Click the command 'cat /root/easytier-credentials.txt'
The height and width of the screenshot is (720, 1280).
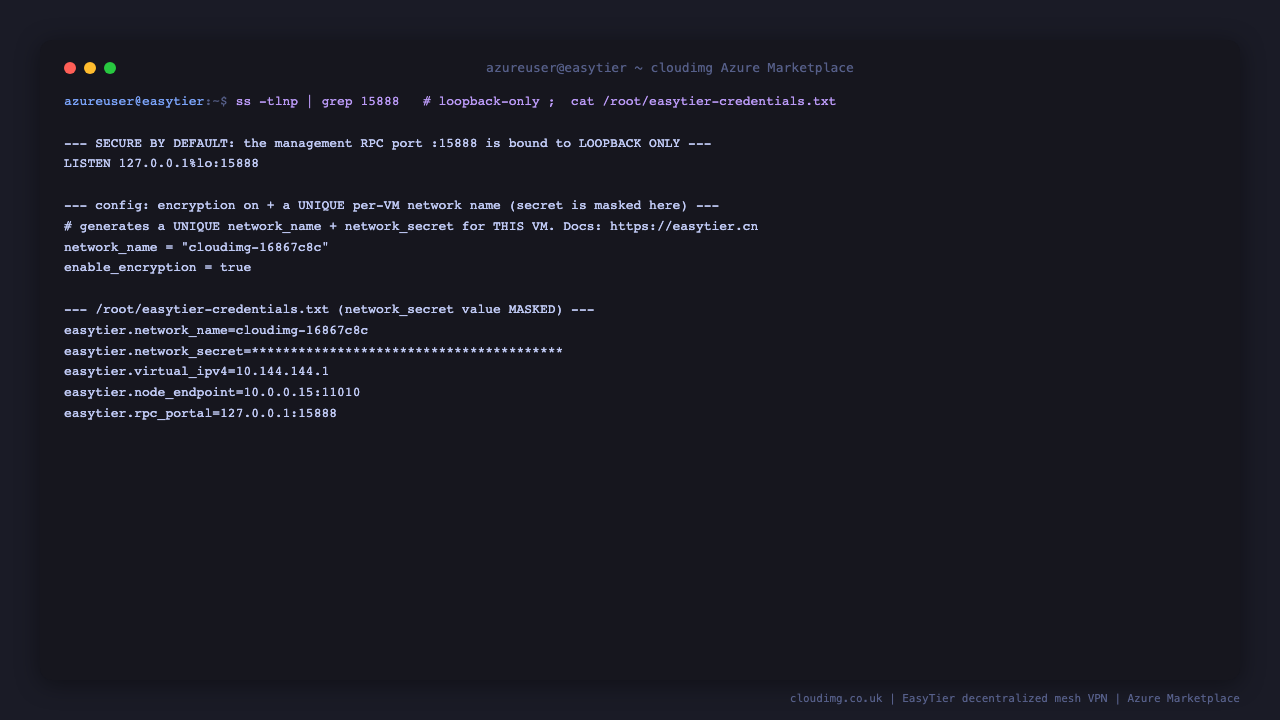[x=703, y=102]
